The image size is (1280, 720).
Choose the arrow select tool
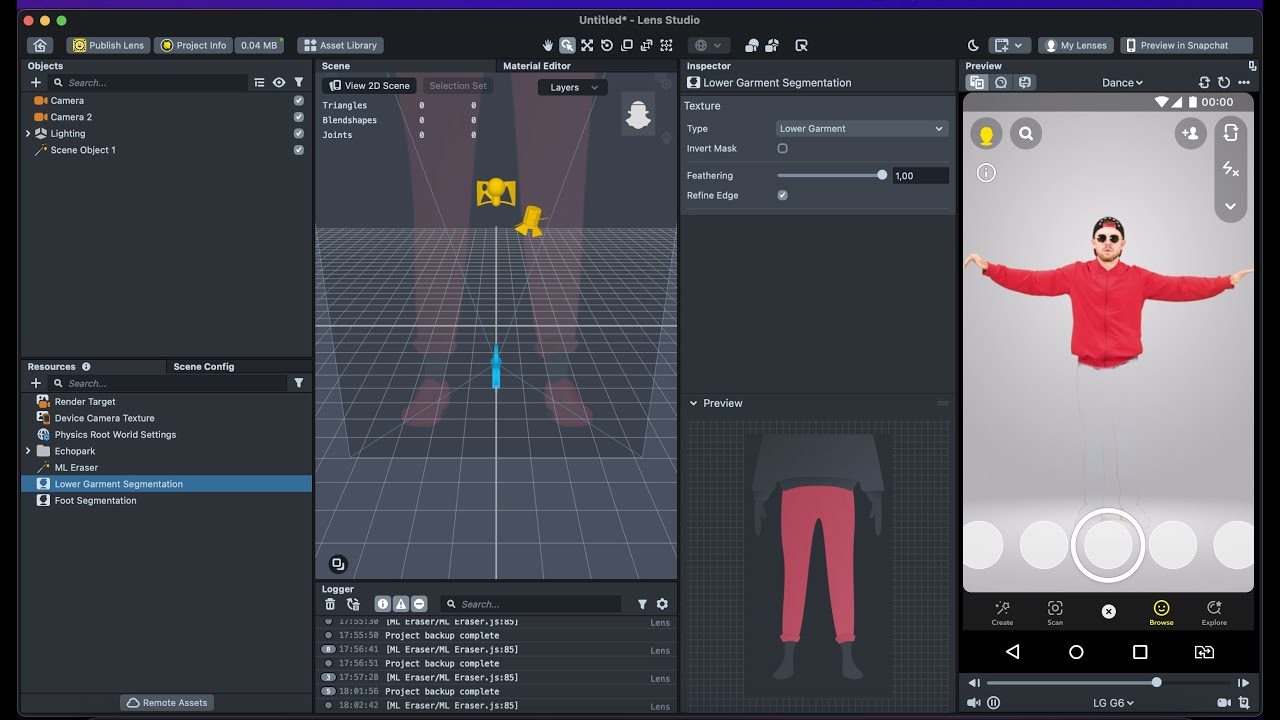click(x=567, y=45)
